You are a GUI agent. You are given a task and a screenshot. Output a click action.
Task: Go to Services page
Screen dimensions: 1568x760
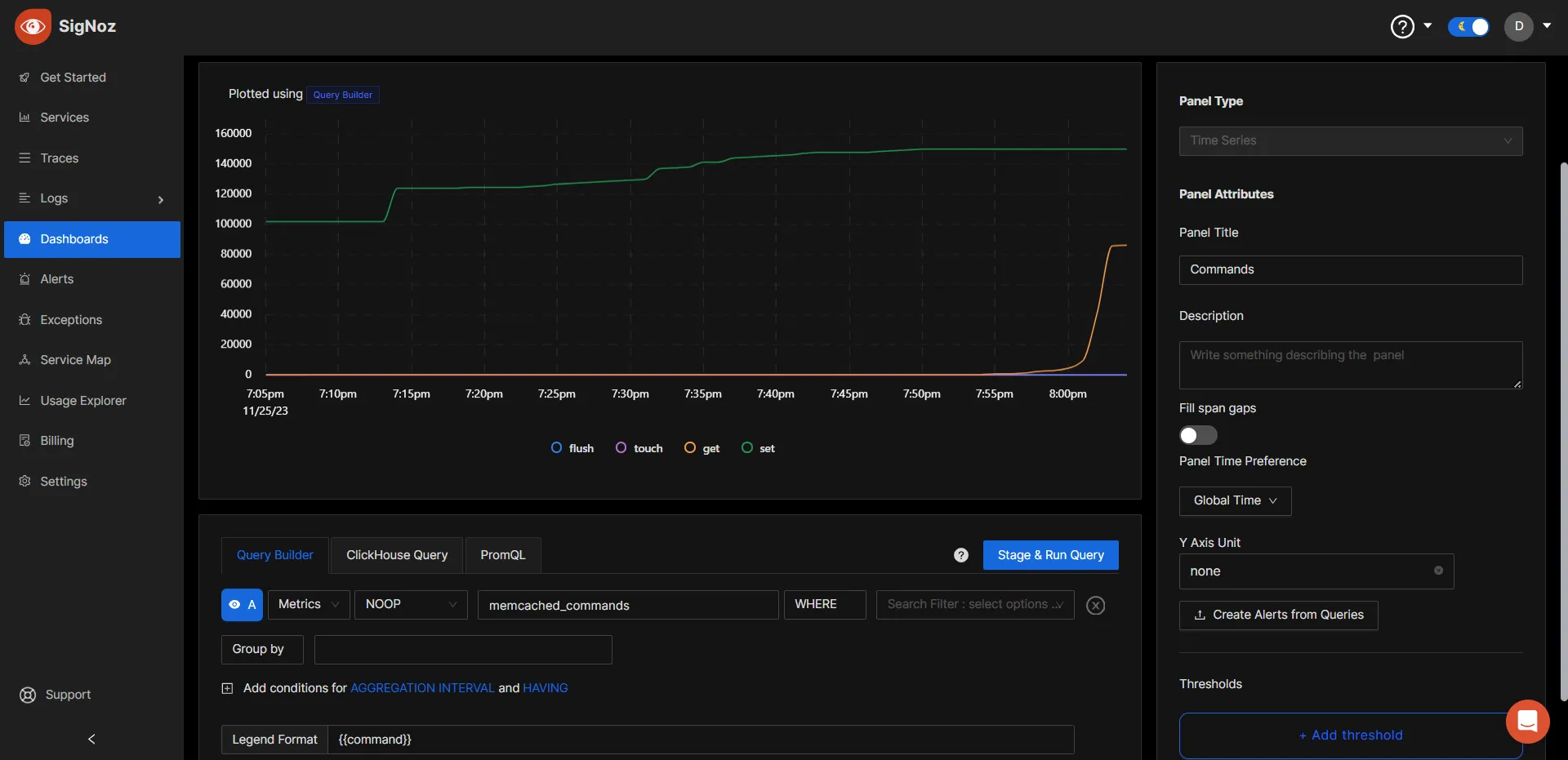pyautogui.click(x=92, y=118)
